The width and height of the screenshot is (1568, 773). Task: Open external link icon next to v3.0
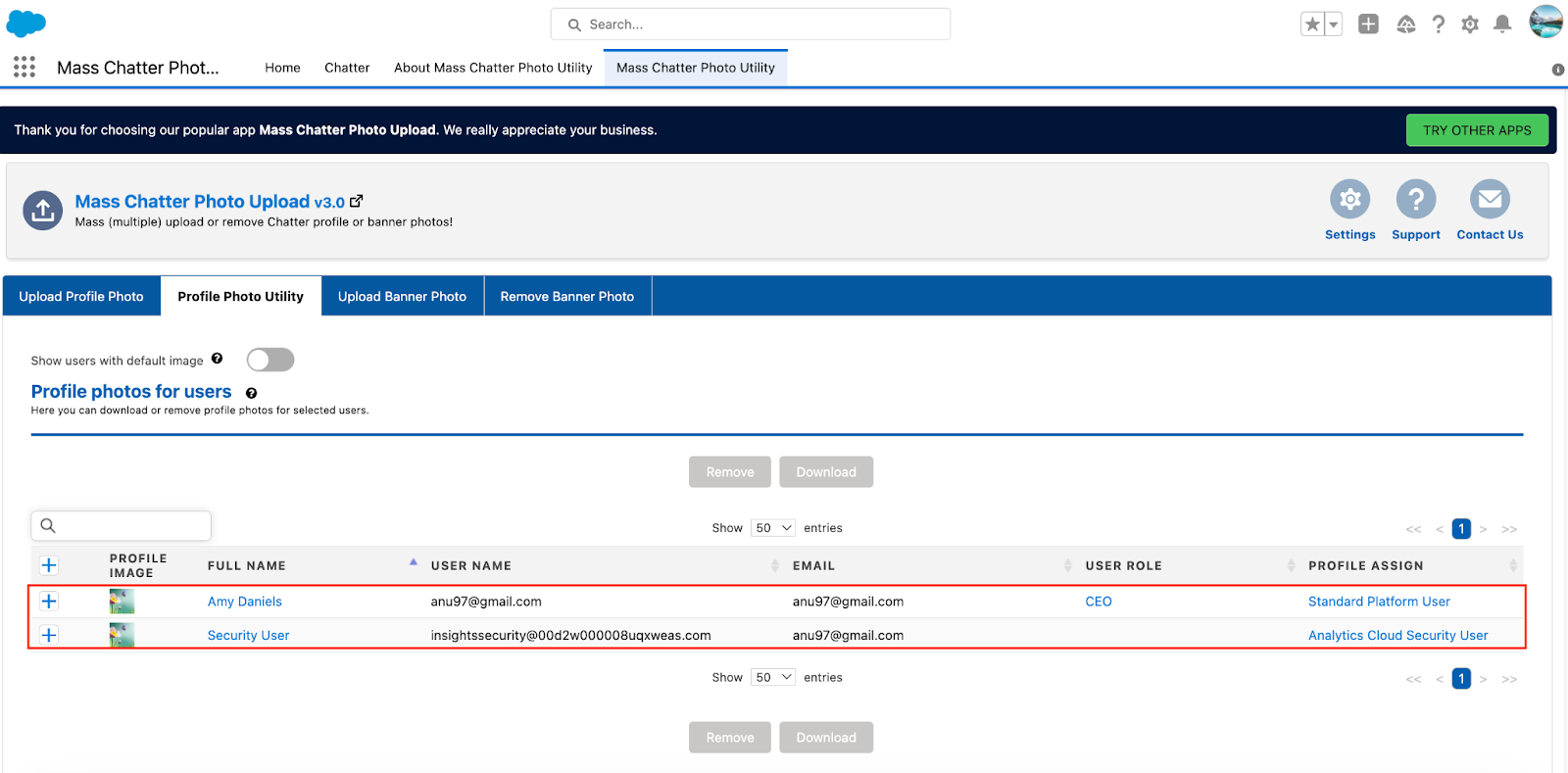tap(357, 201)
